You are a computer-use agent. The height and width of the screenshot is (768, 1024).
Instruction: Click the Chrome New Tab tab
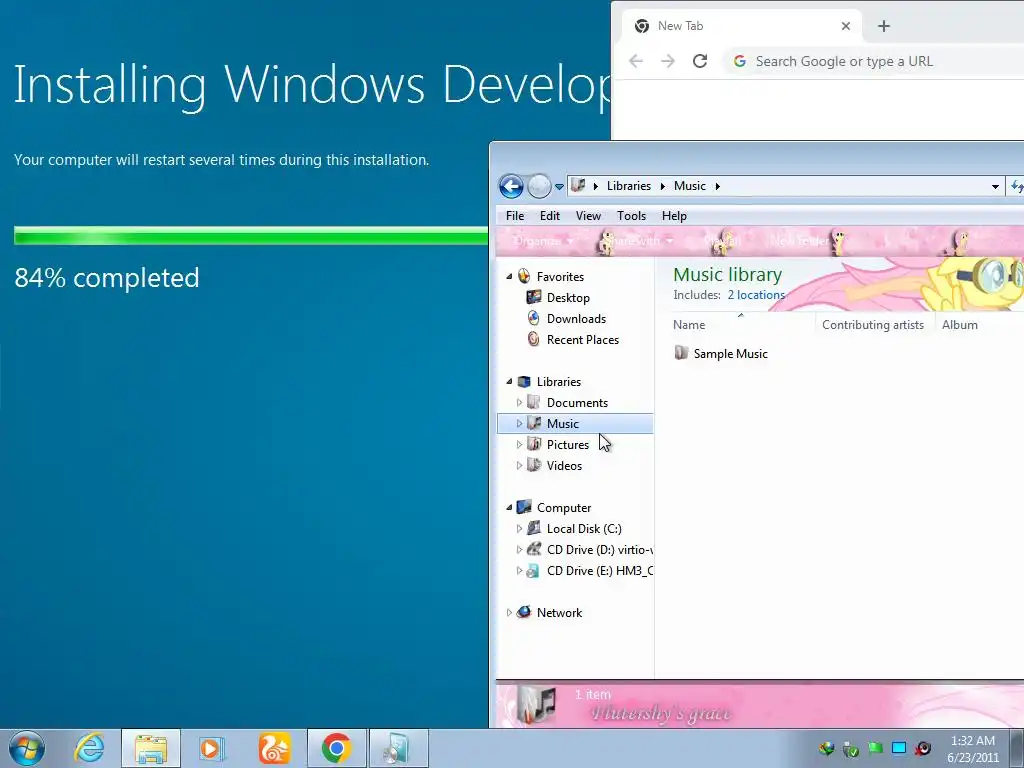click(740, 26)
